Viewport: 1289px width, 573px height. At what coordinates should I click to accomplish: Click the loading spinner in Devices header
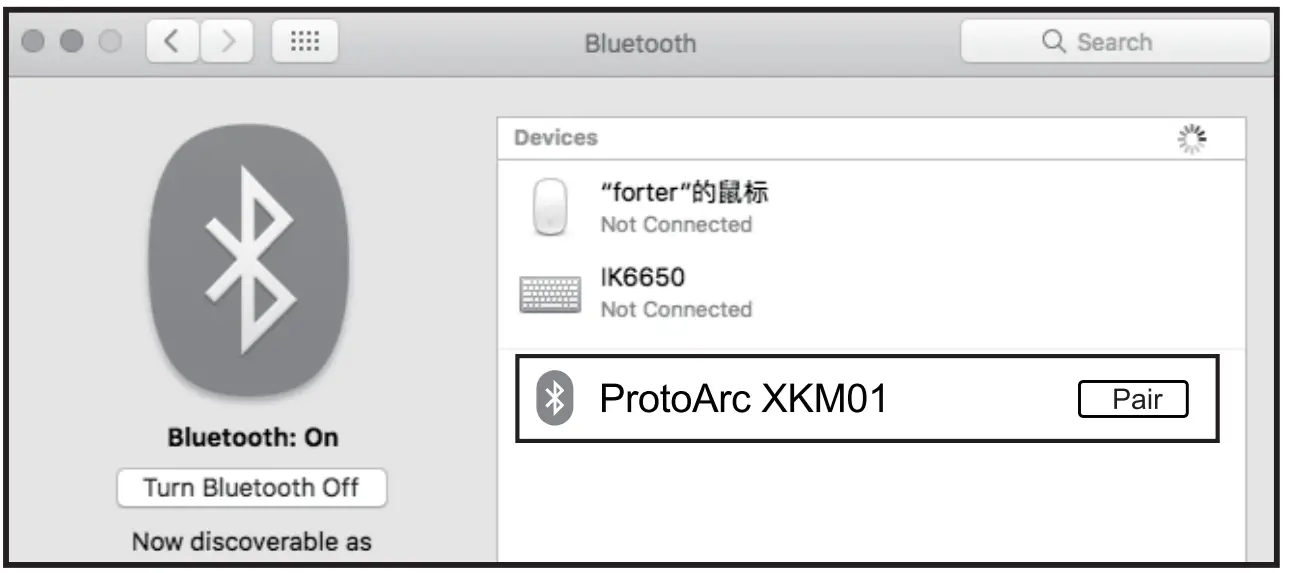coord(1191,139)
